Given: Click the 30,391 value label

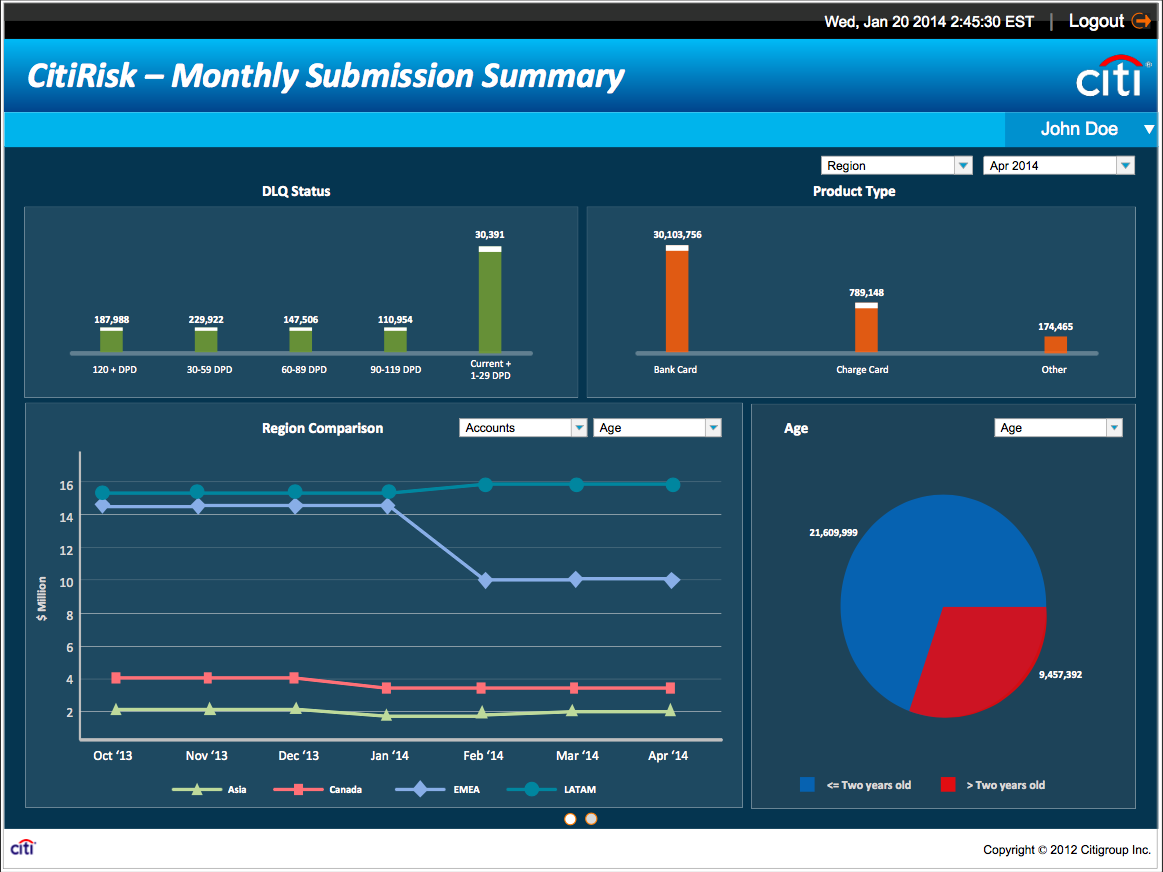Looking at the screenshot, I should [490, 234].
